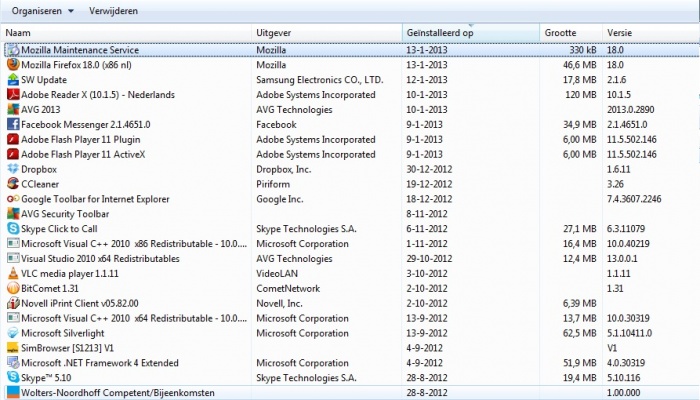Click the CCleaner icon in list
700x400 pixels.
(12, 184)
